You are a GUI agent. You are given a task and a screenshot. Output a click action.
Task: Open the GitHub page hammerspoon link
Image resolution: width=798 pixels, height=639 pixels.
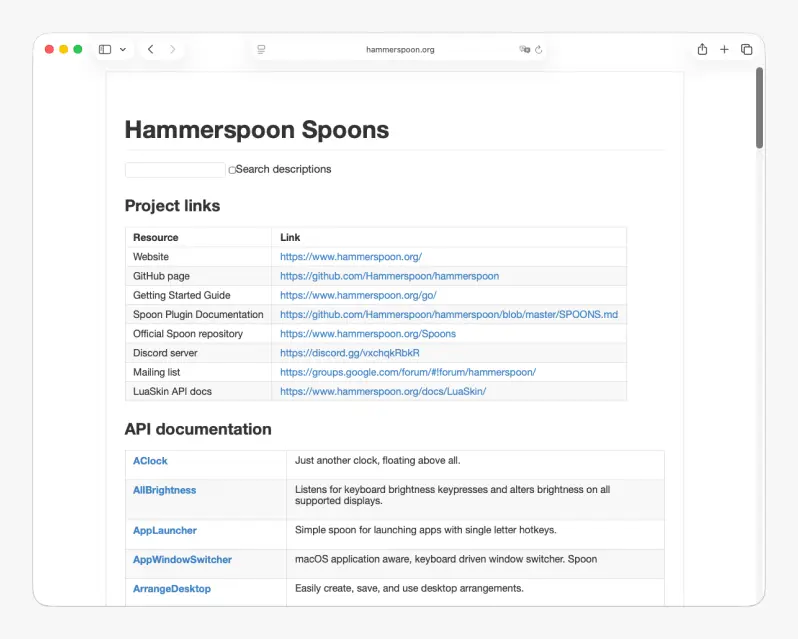[x=389, y=276]
